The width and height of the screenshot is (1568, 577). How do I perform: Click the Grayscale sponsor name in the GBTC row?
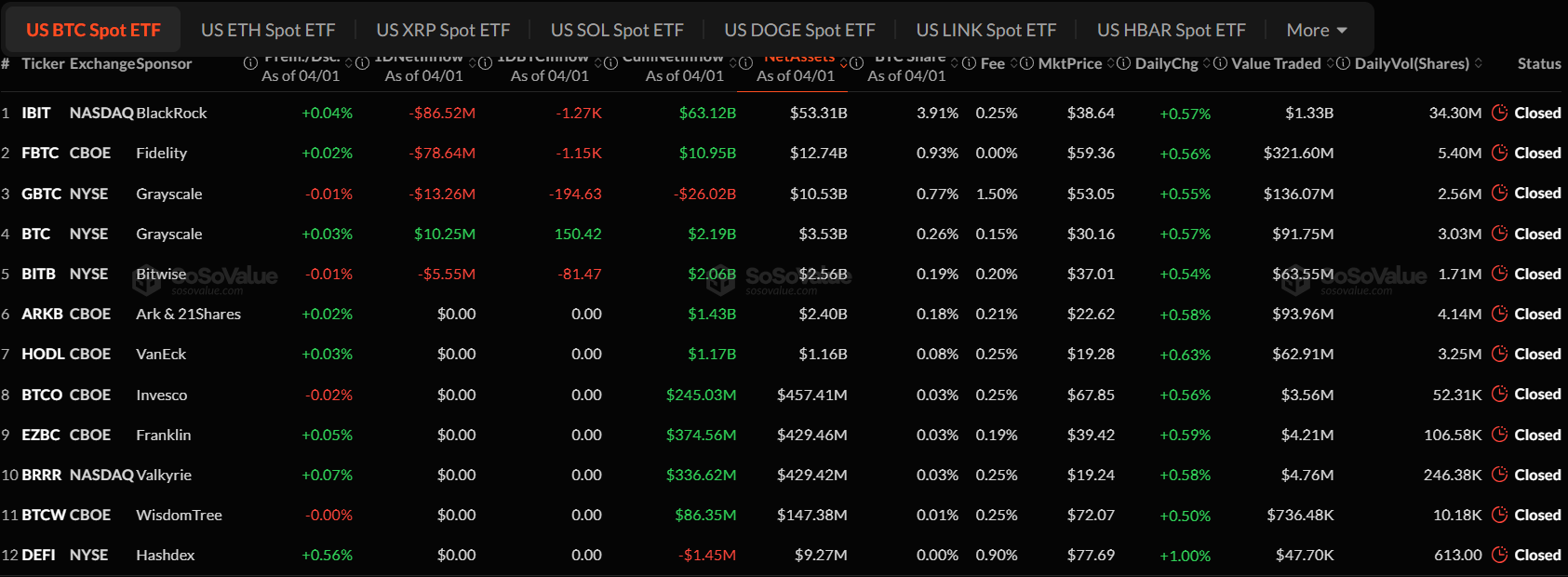tap(168, 194)
